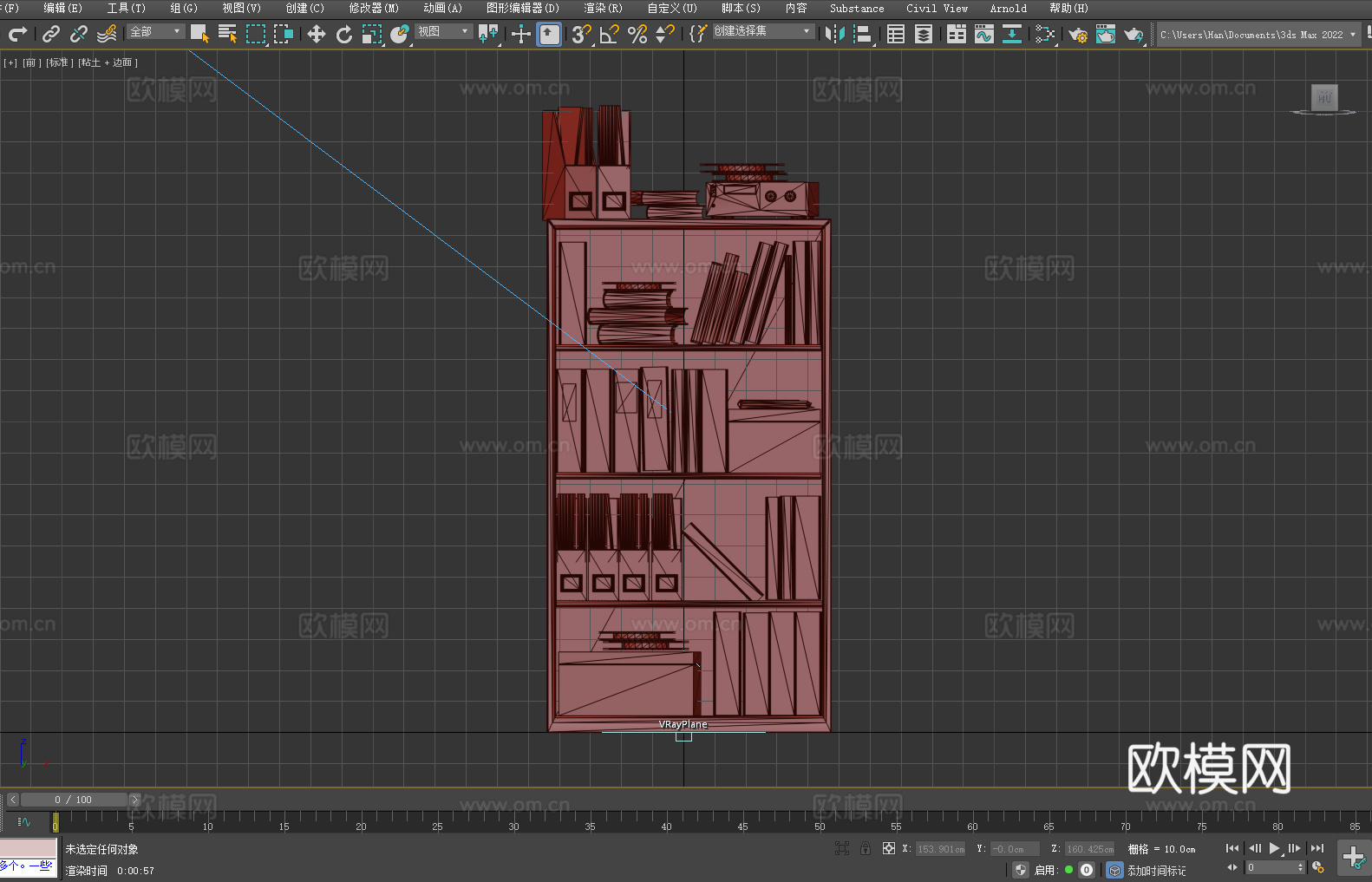Open the 编辑(E) menu
Screen dimensions: 1372x882
point(62,8)
